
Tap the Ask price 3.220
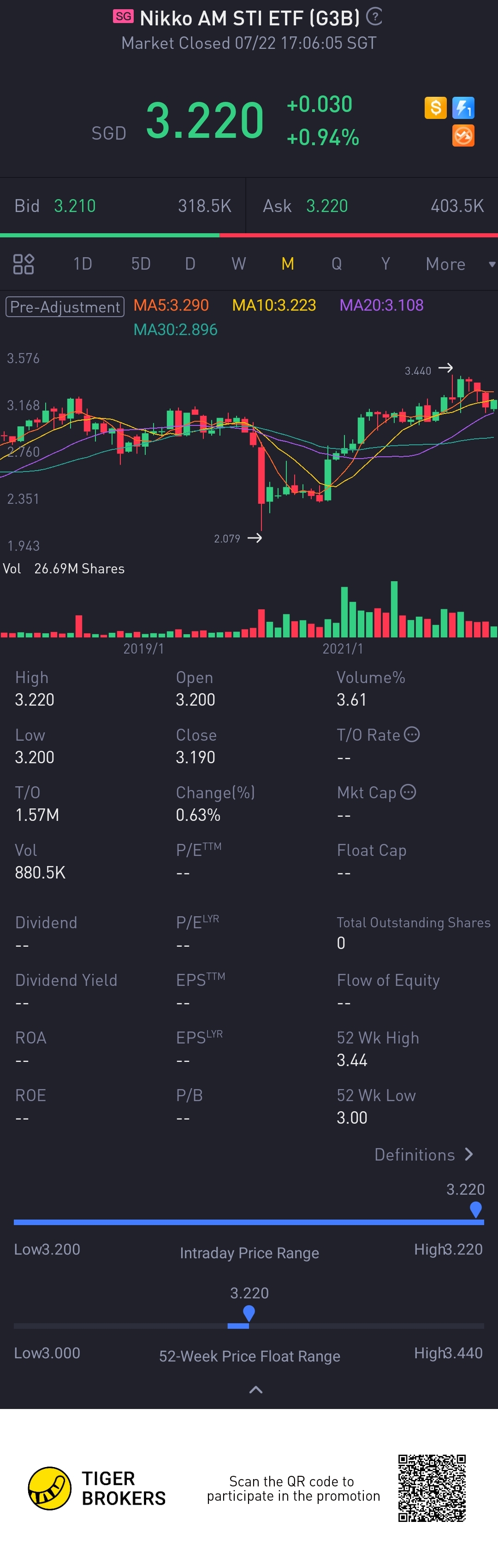tap(327, 206)
